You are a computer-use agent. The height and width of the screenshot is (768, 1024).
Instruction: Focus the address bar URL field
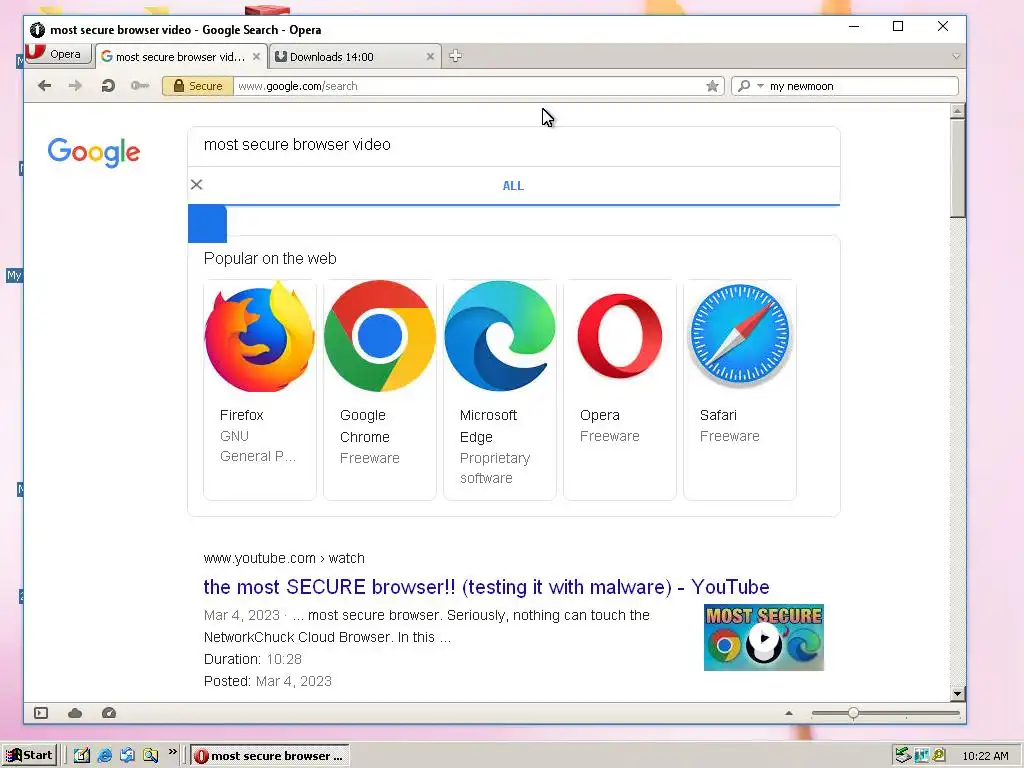pyautogui.click(x=468, y=86)
